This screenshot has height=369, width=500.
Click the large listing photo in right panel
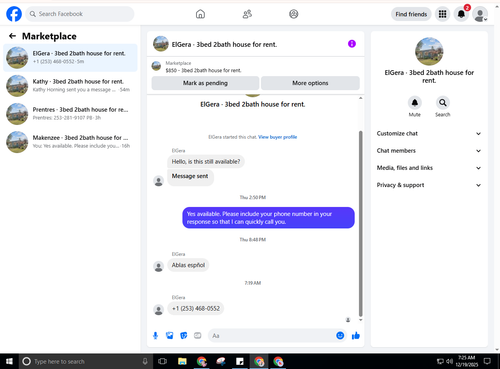(429, 51)
